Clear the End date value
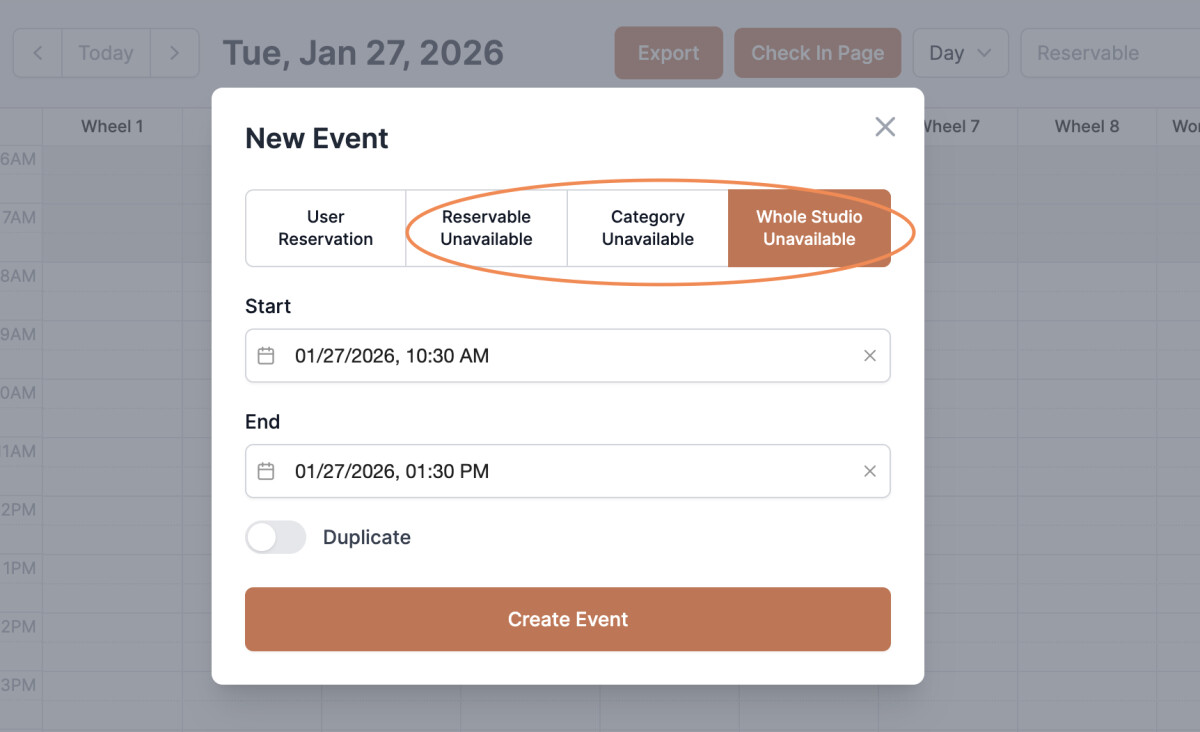The width and height of the screenshot is (1200, 732). [x=870, y=471]
